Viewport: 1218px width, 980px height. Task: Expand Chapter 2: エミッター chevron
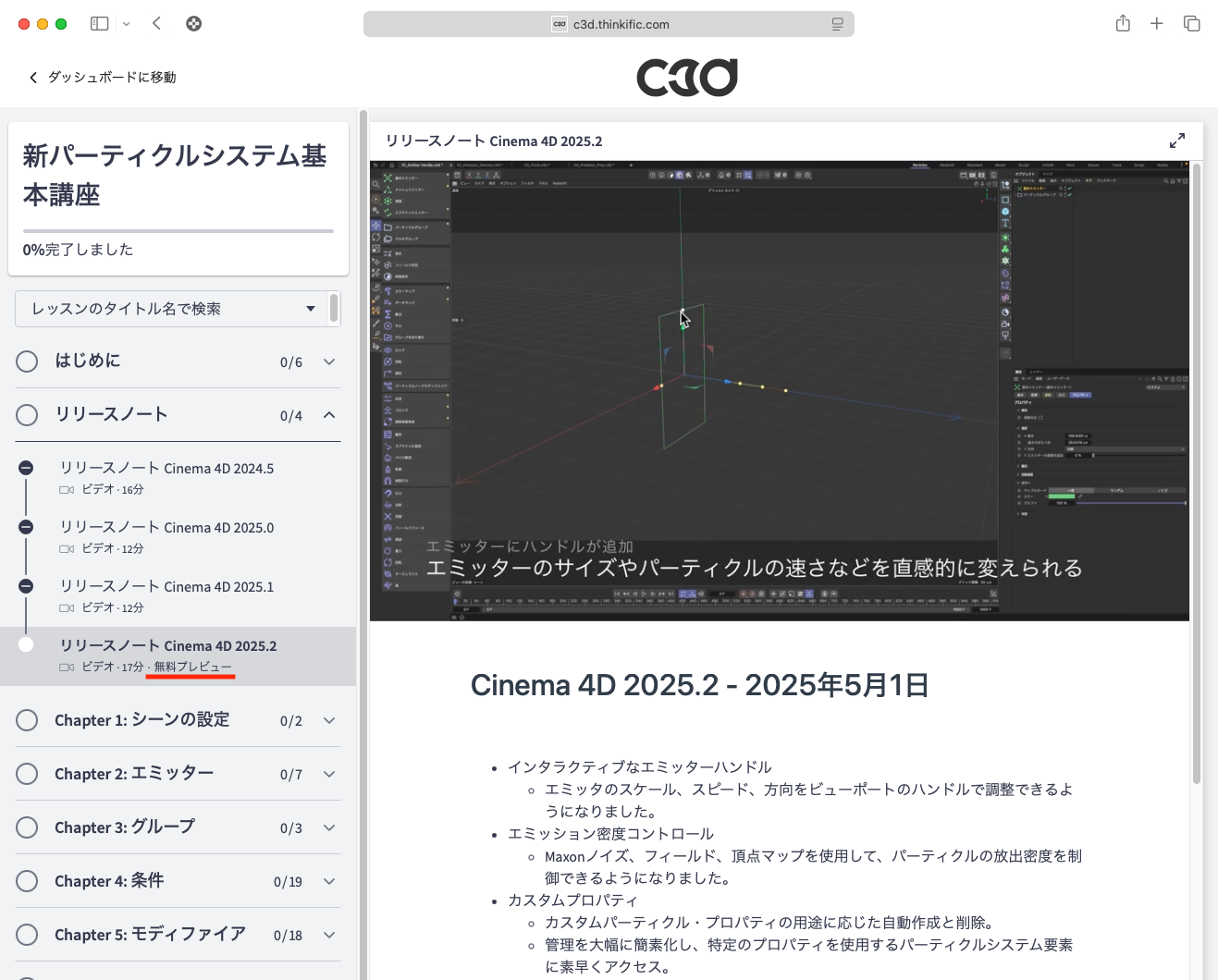329,774
